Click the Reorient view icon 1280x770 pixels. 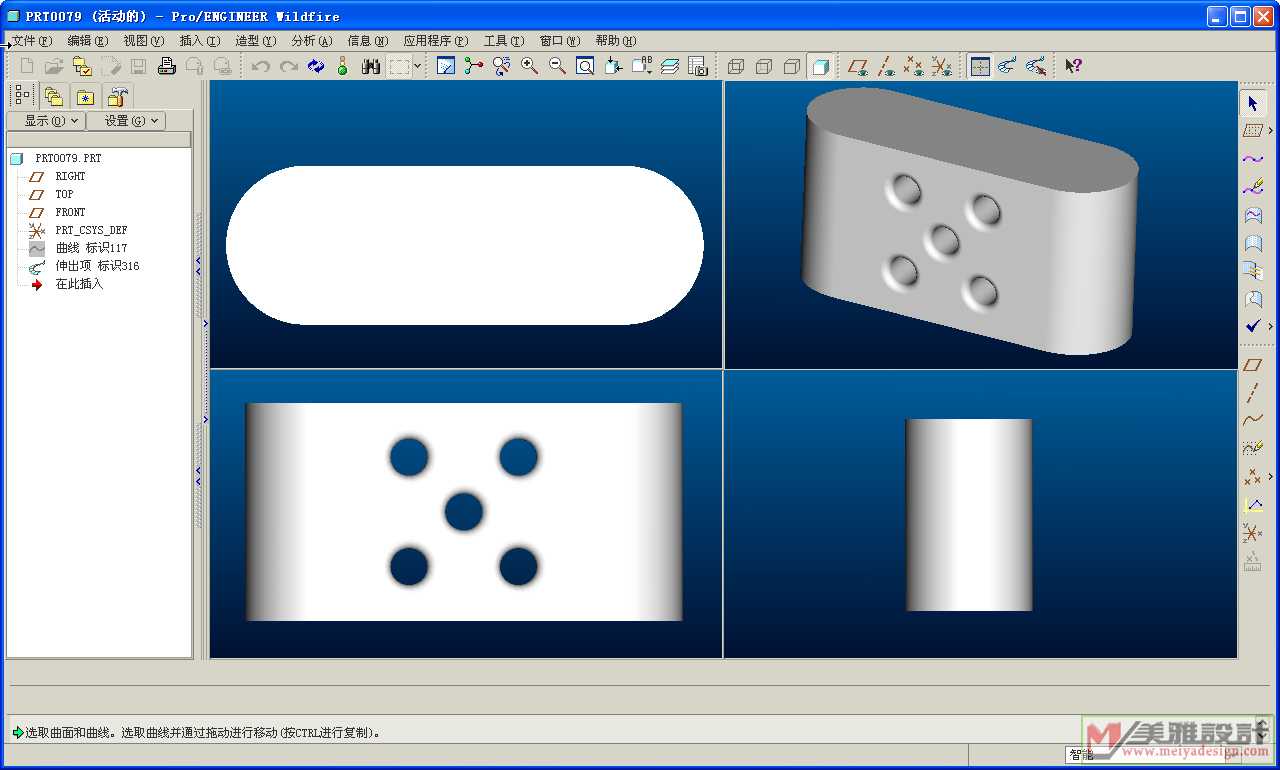coord(613,66)
